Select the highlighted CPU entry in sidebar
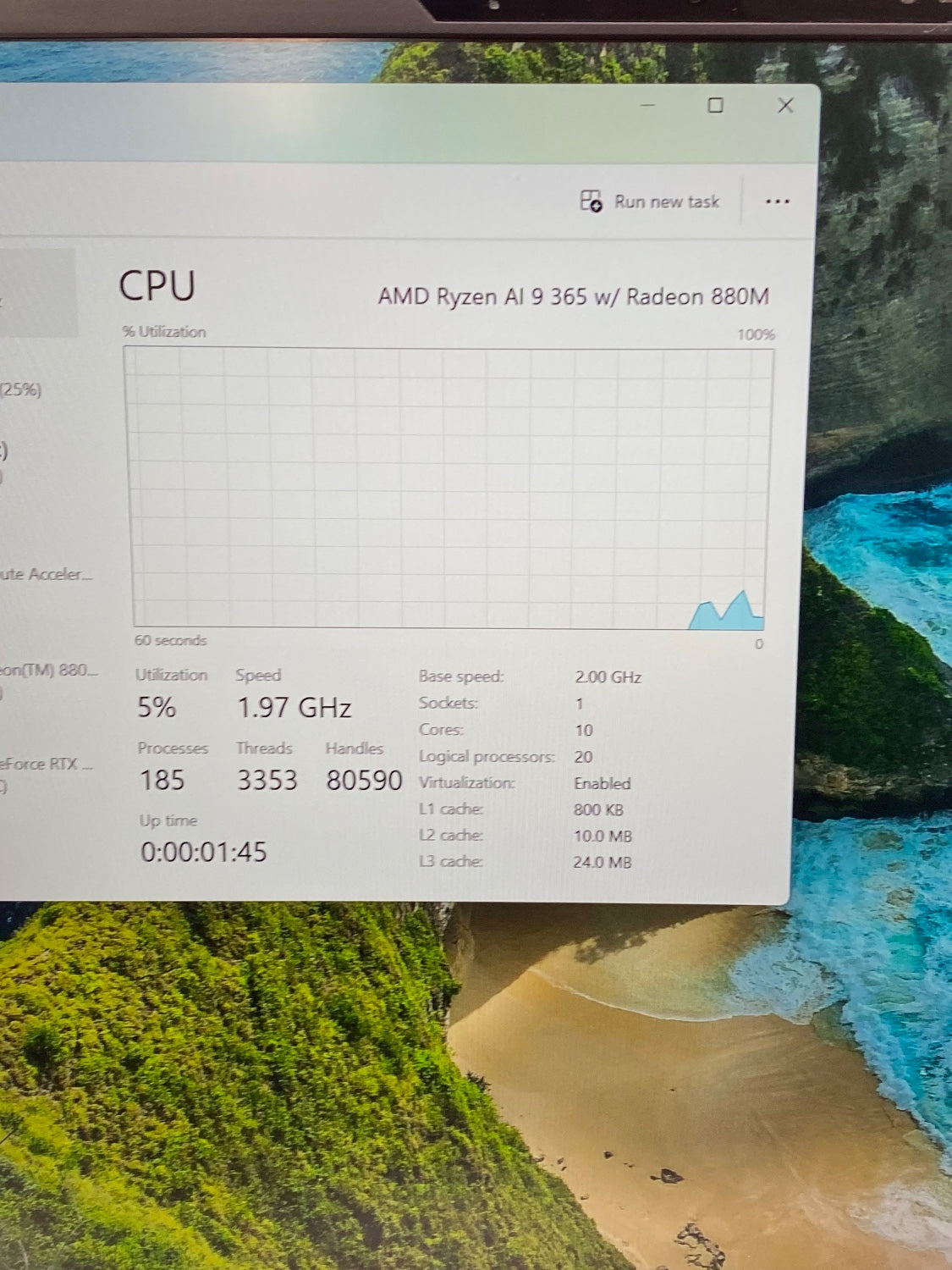 [x=38, y=292]
